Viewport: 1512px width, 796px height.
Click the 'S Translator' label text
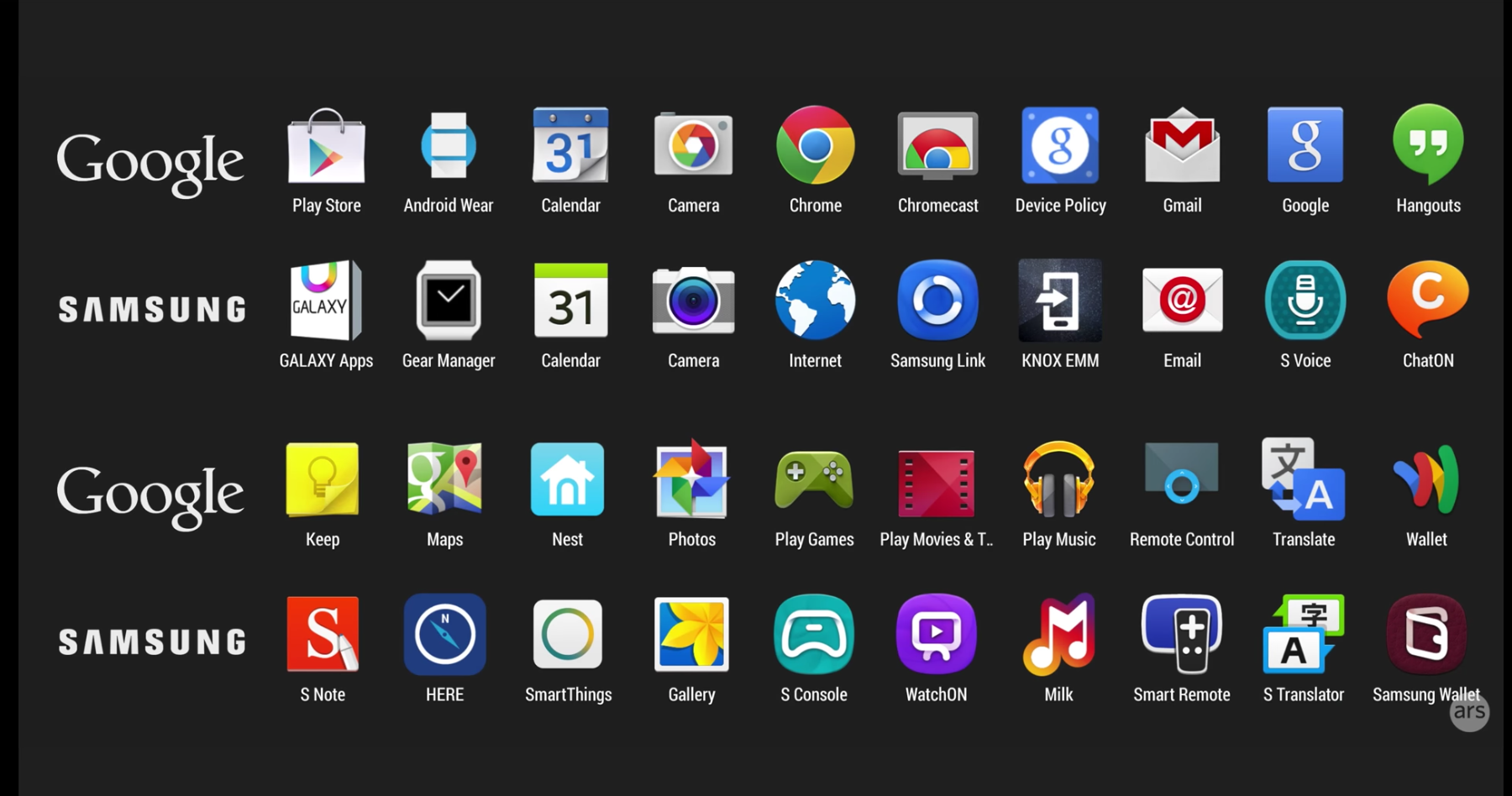pyautogui.click(x=1304, y=694)
